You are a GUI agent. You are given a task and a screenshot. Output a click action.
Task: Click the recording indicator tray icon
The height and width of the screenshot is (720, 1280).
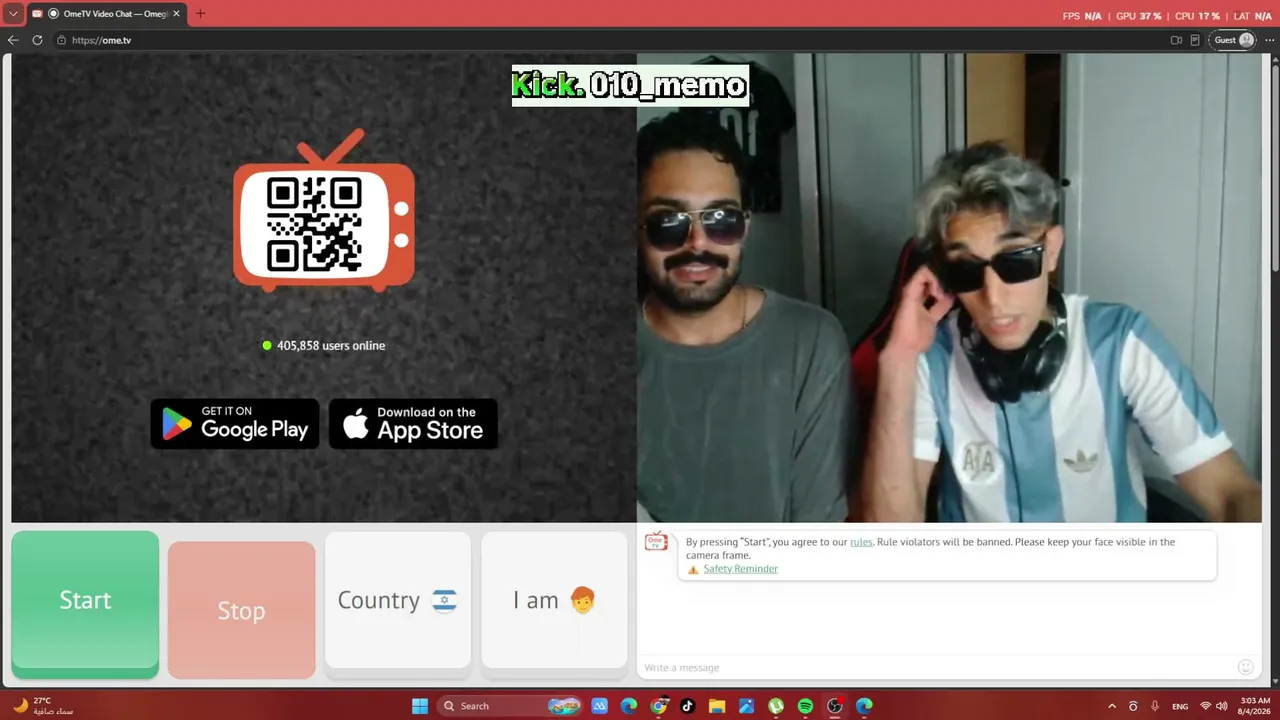[x=1133, y=706]
